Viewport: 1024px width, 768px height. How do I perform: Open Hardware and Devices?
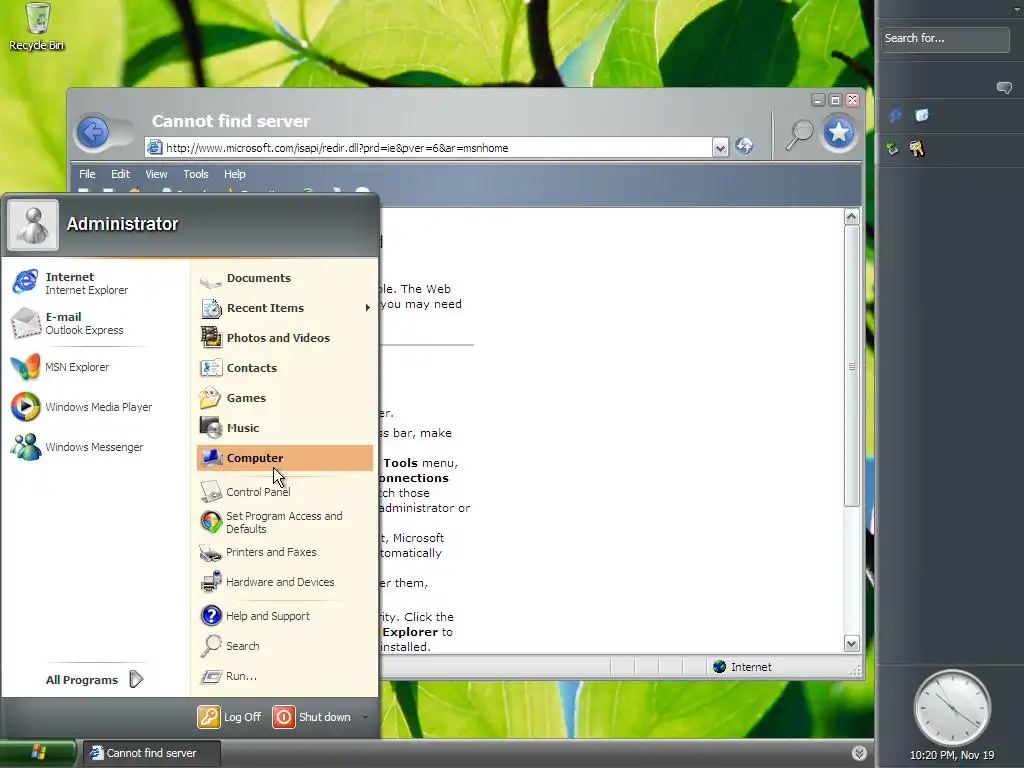point(285,582)
